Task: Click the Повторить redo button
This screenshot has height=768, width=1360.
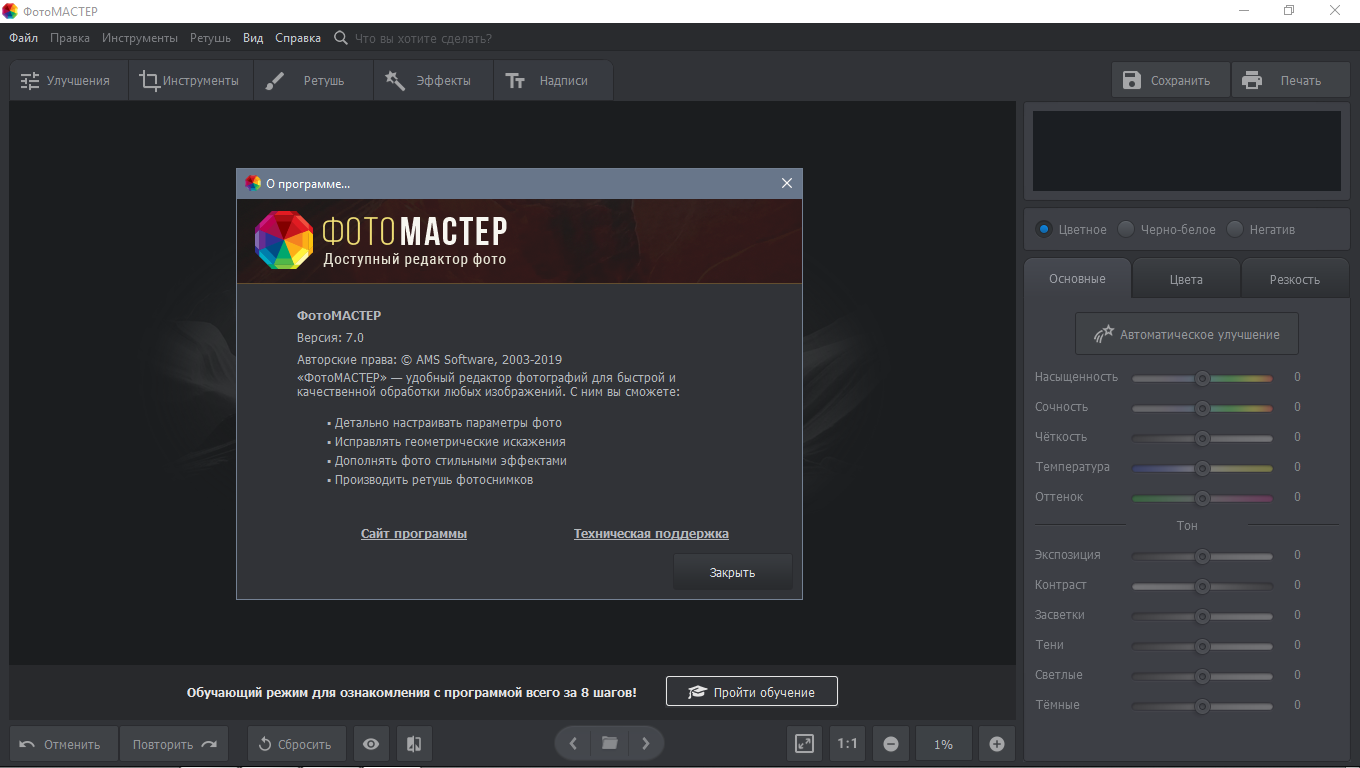Action: point(174,744)
